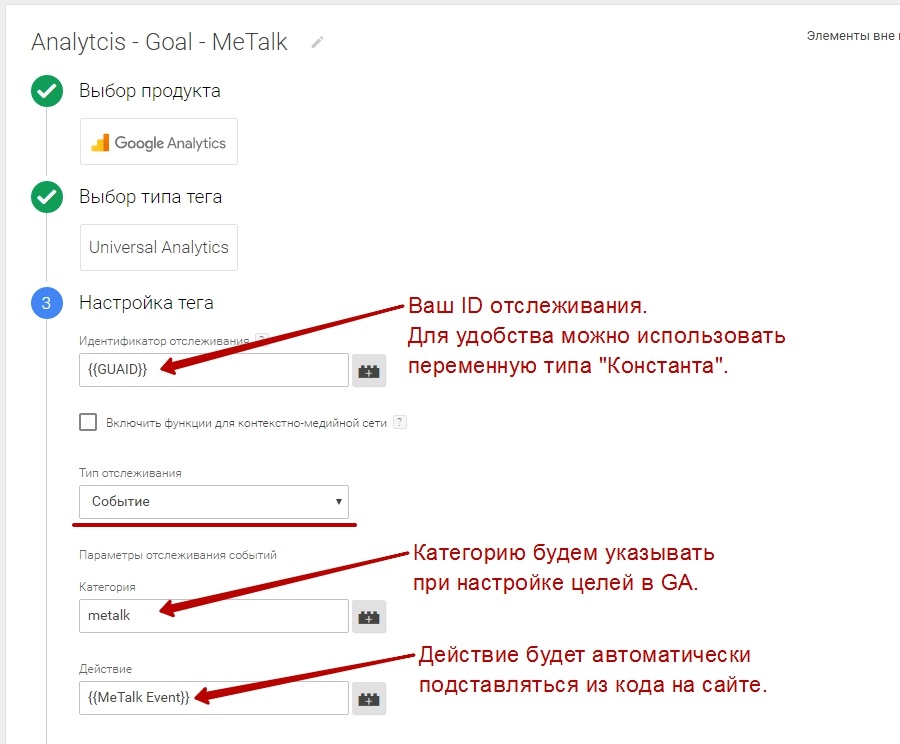The image size is (900, 744).
Task: Click the Категория field containing metalk
Action: 214,616
